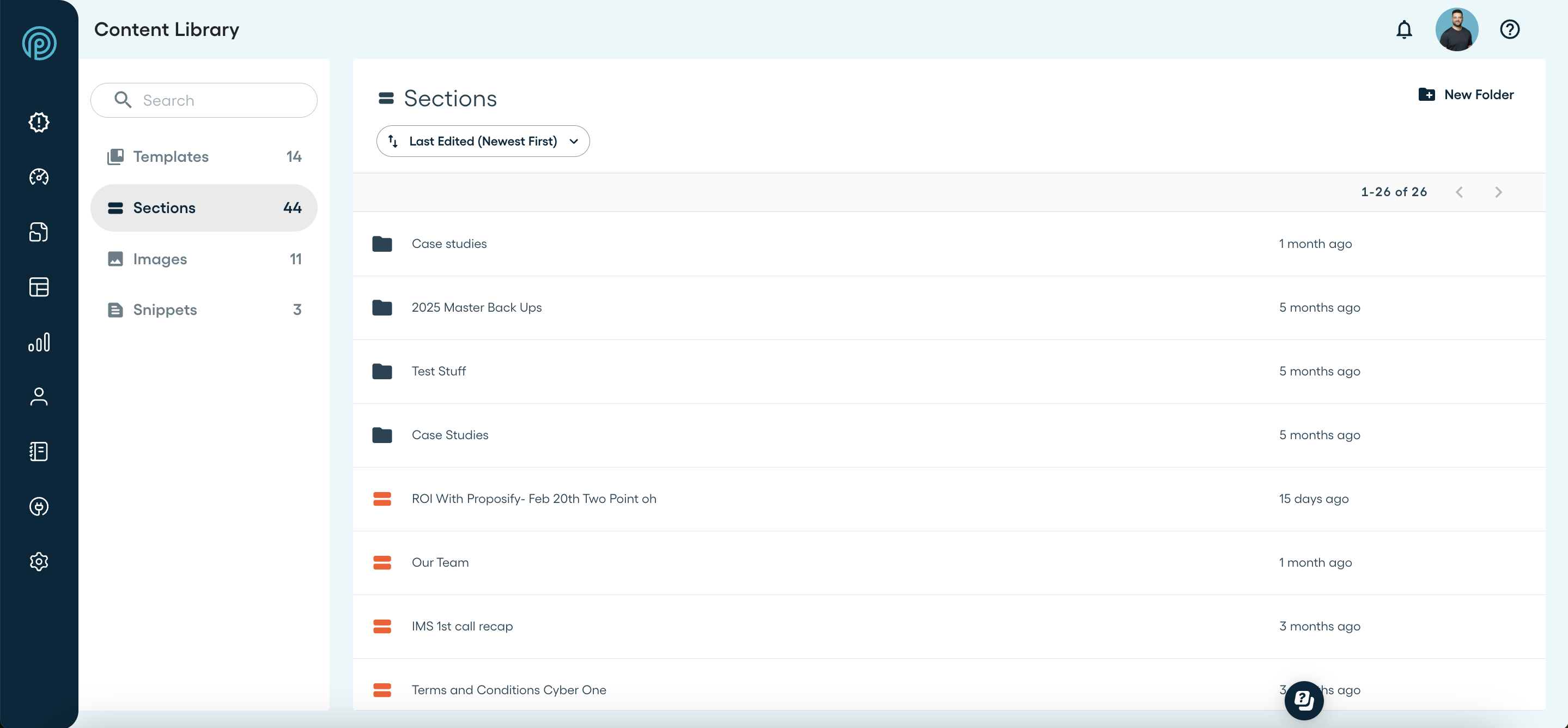Go to the previous page arrow

pyautogui.click(x=1459, y=192)
